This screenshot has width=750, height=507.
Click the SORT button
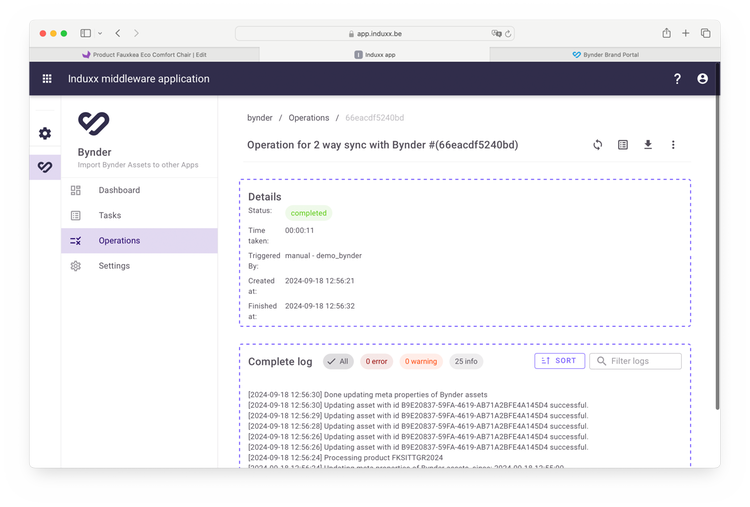(560, 361)
